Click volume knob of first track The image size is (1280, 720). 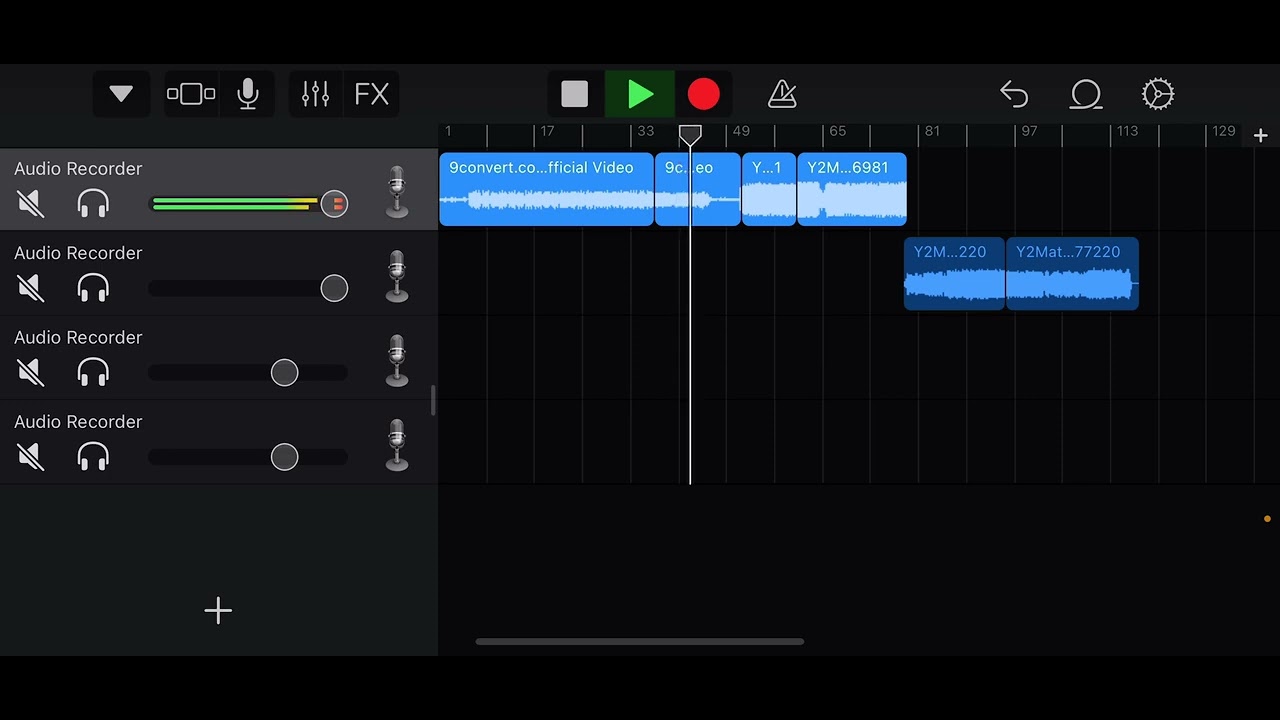pos(334,204)
